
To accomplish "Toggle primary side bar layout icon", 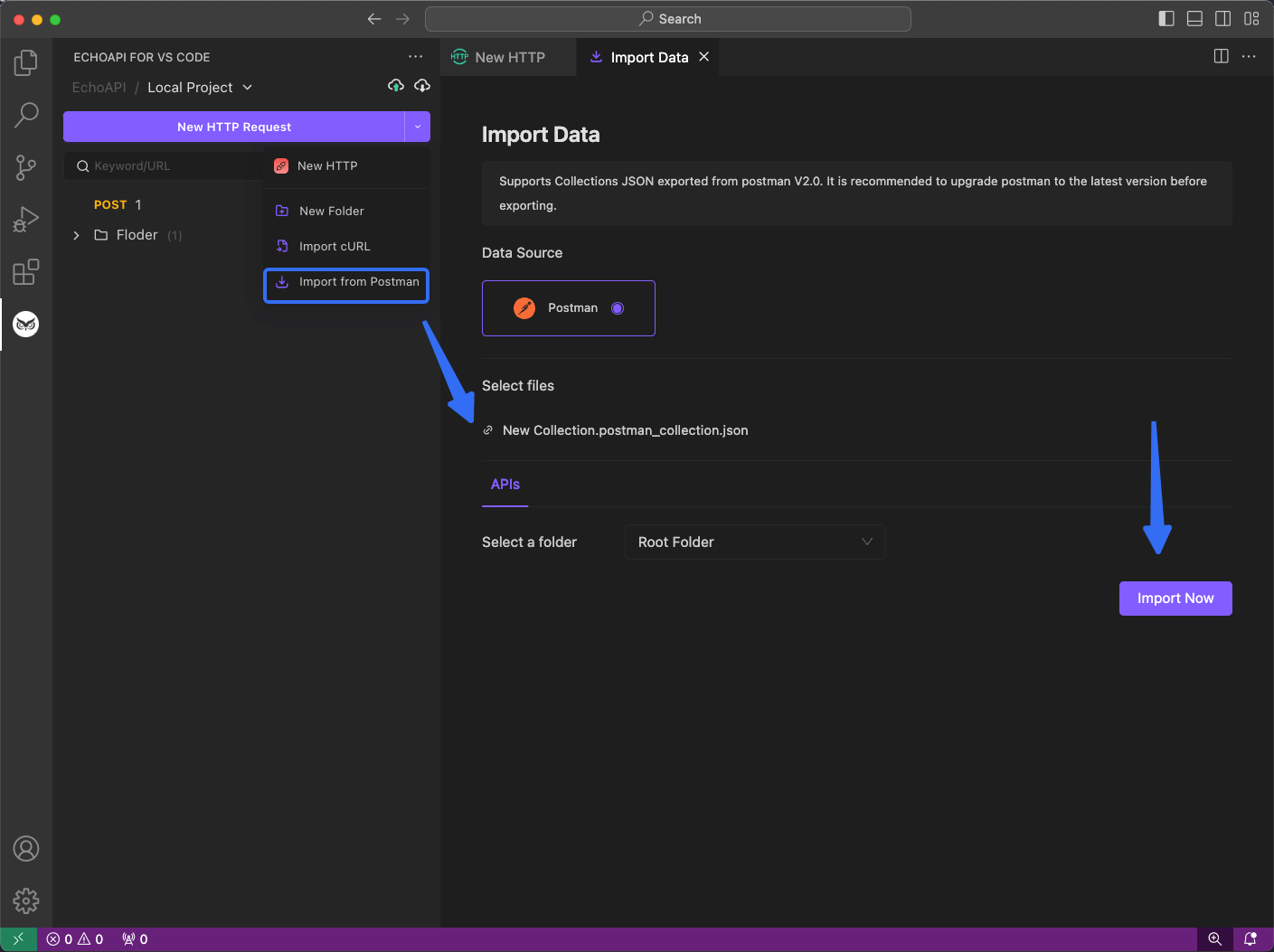I will click(x=1166, y=18).
